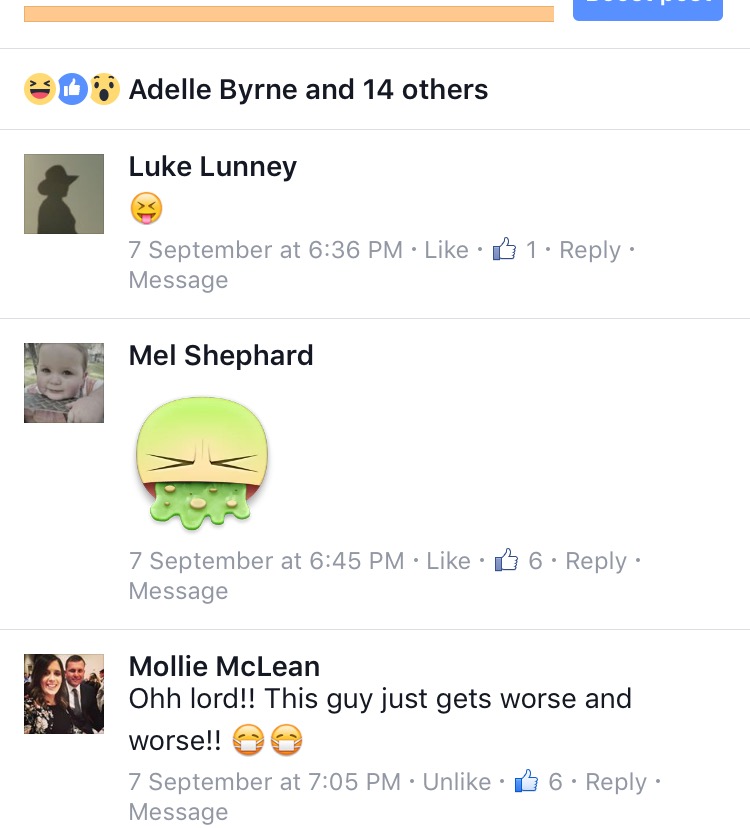Open Adelle Byrne and 14 others reactions list
This screenshot has width=750, height=828.
click(308, 89)
